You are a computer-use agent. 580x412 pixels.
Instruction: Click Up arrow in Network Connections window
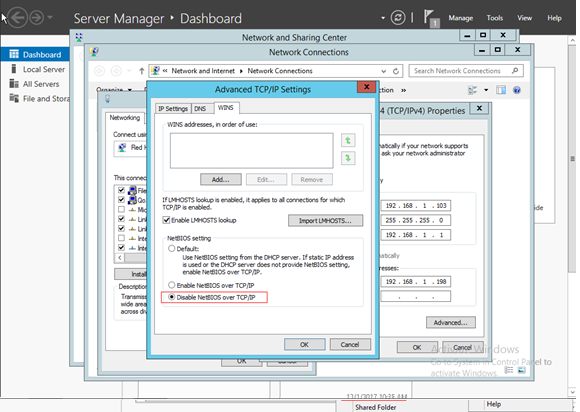[141, 71]
